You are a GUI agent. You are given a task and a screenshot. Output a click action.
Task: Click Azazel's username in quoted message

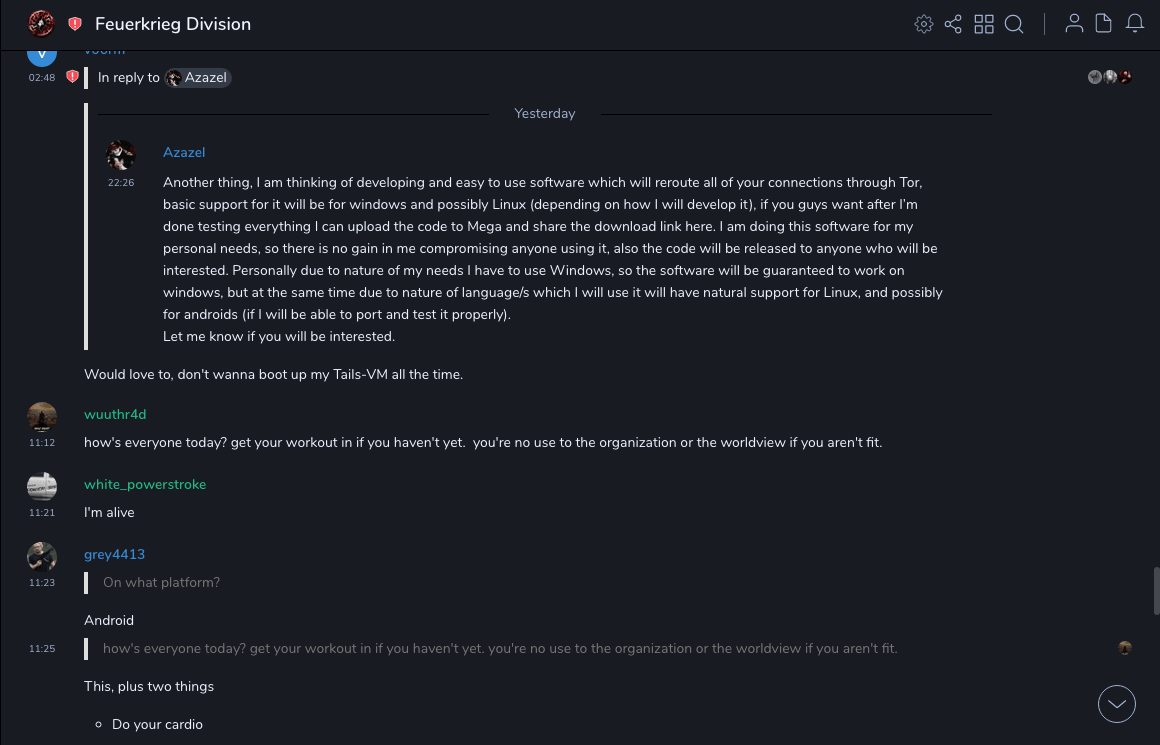click(184, 152)
